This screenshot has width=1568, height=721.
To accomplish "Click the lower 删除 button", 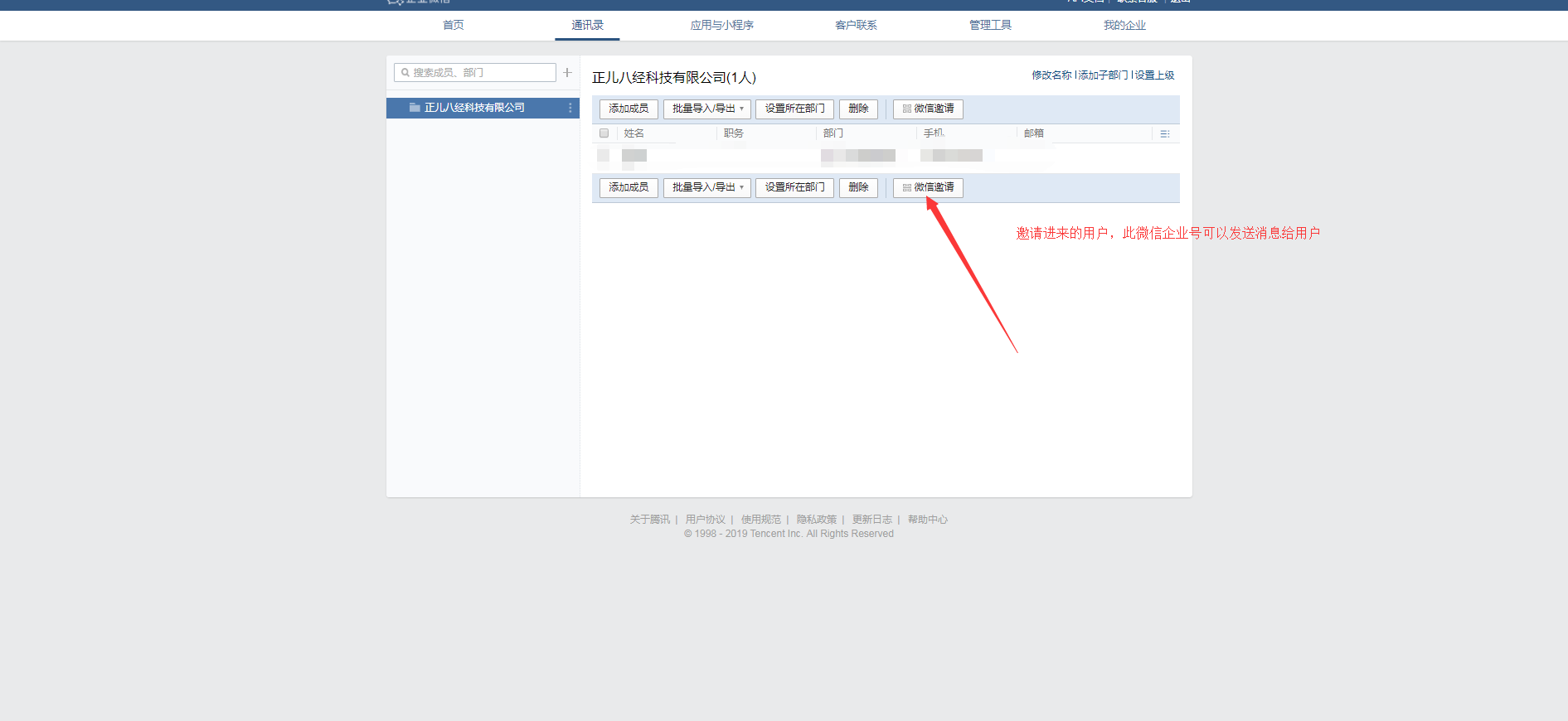I will click(x=858, y=187).
